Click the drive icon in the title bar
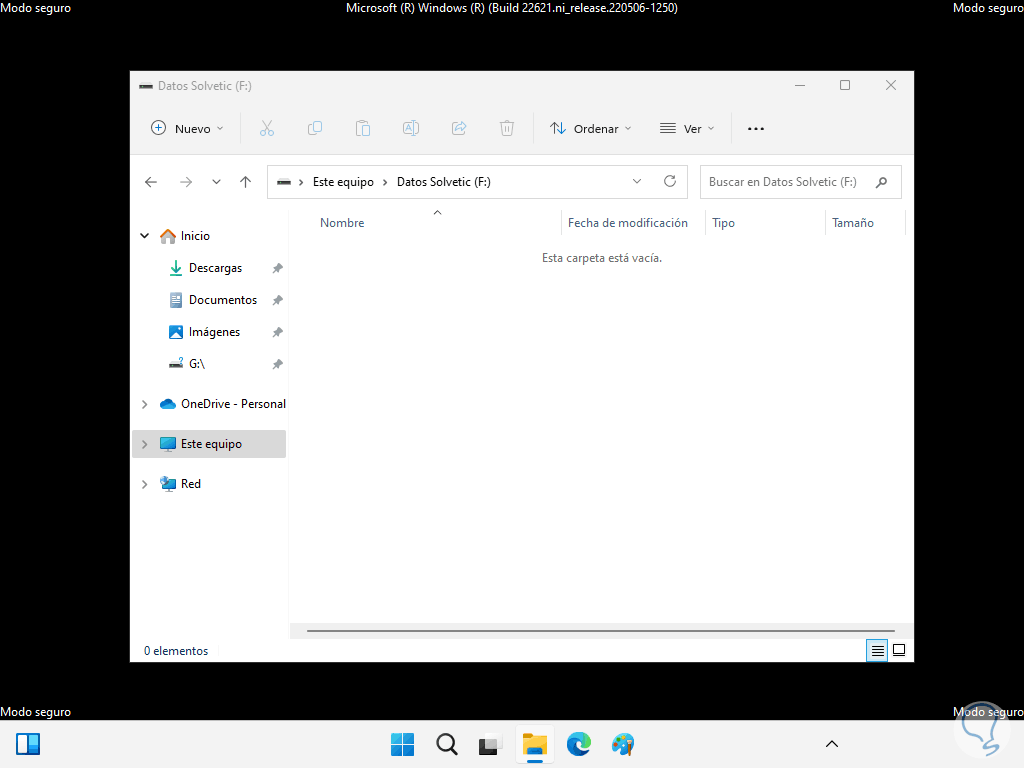 pos(146,86)
